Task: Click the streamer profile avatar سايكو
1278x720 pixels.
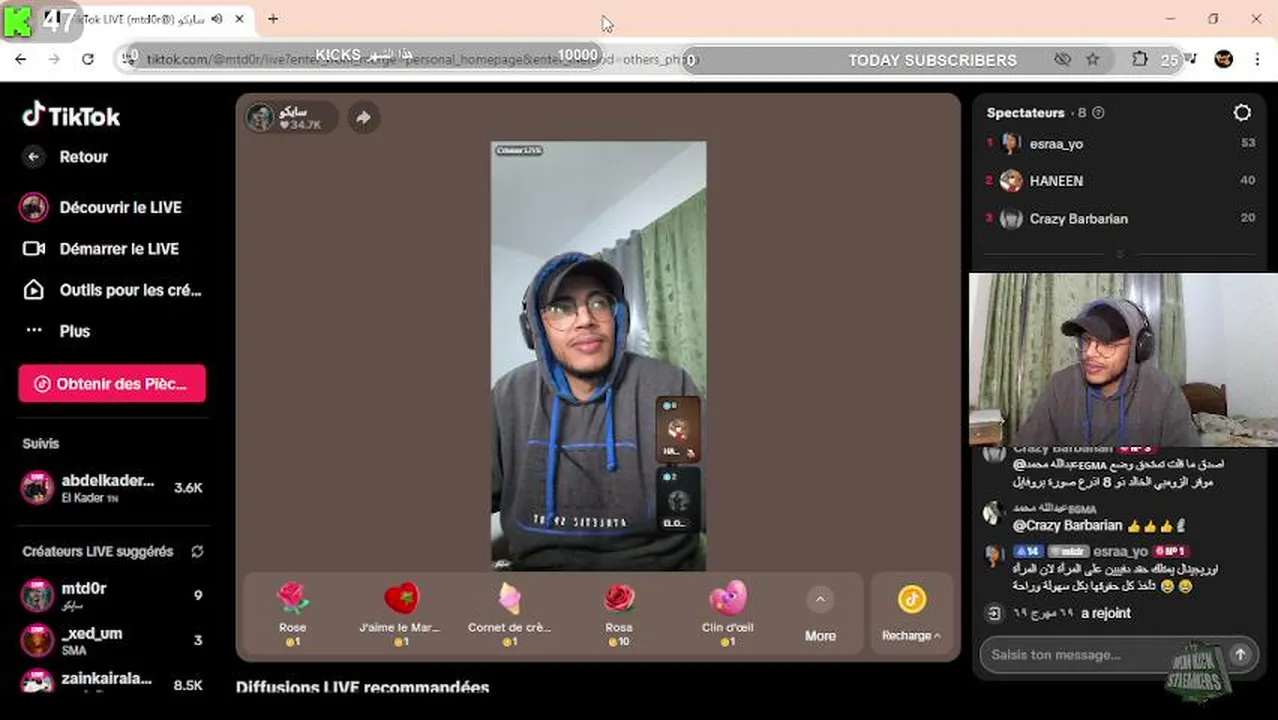Action: 261,118
